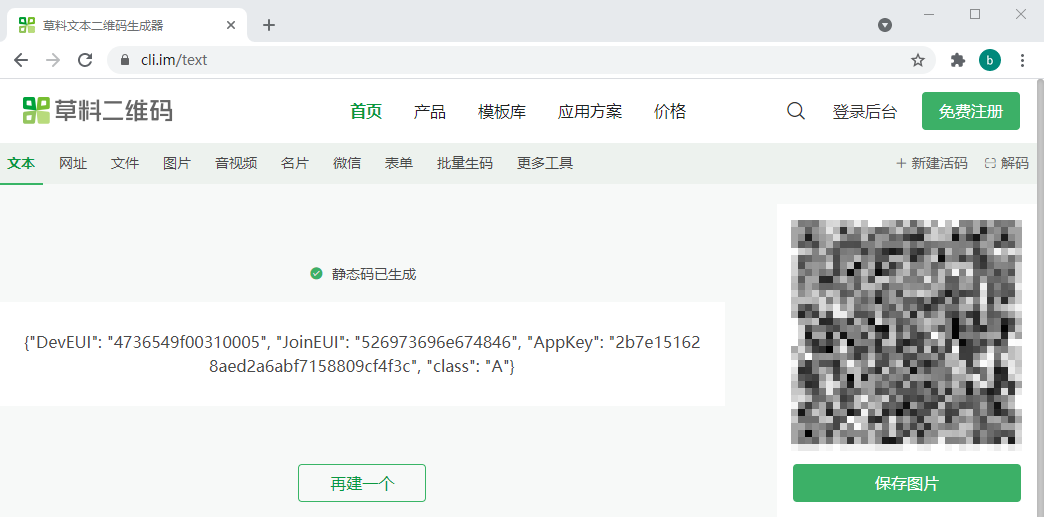This screenshot has height=517, width=1044.
Task: Go back to previous page
Action: (21, 60)
